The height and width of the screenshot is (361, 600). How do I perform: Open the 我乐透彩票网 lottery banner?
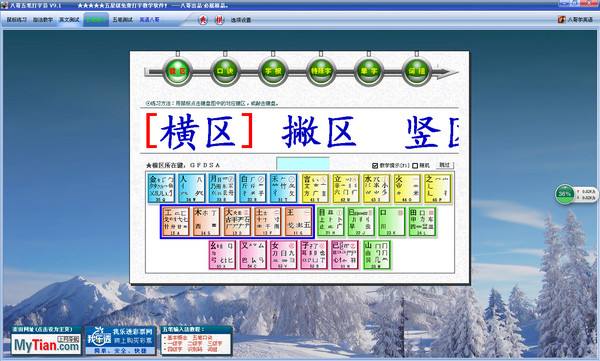(121, 340)
